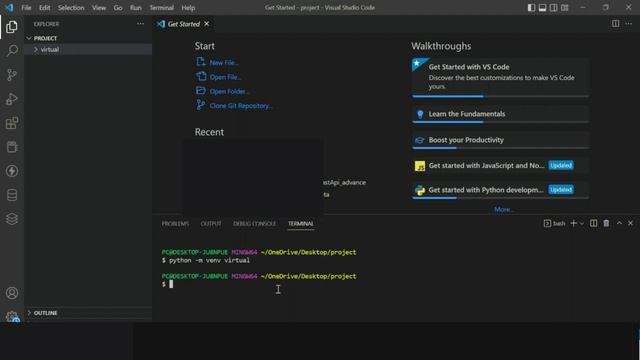Open the Help menu

188,8
